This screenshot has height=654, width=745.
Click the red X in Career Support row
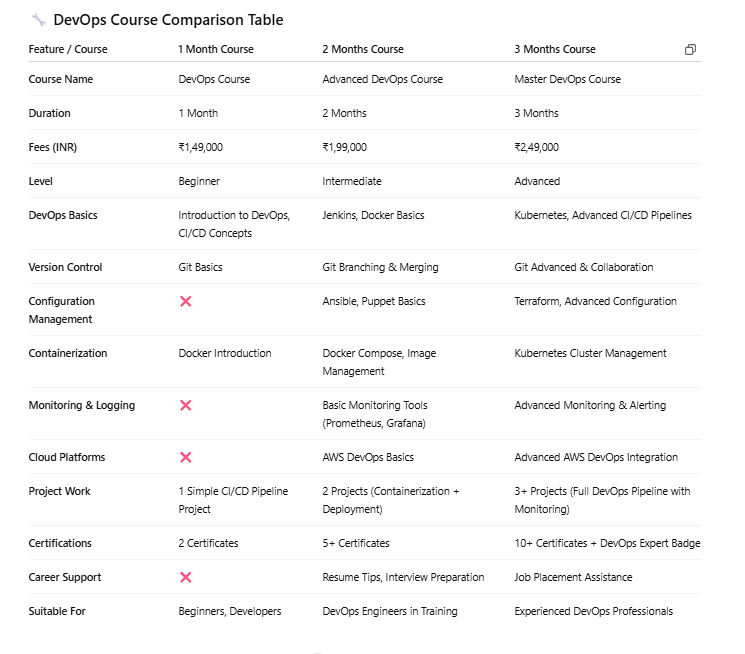pos(185,577)
